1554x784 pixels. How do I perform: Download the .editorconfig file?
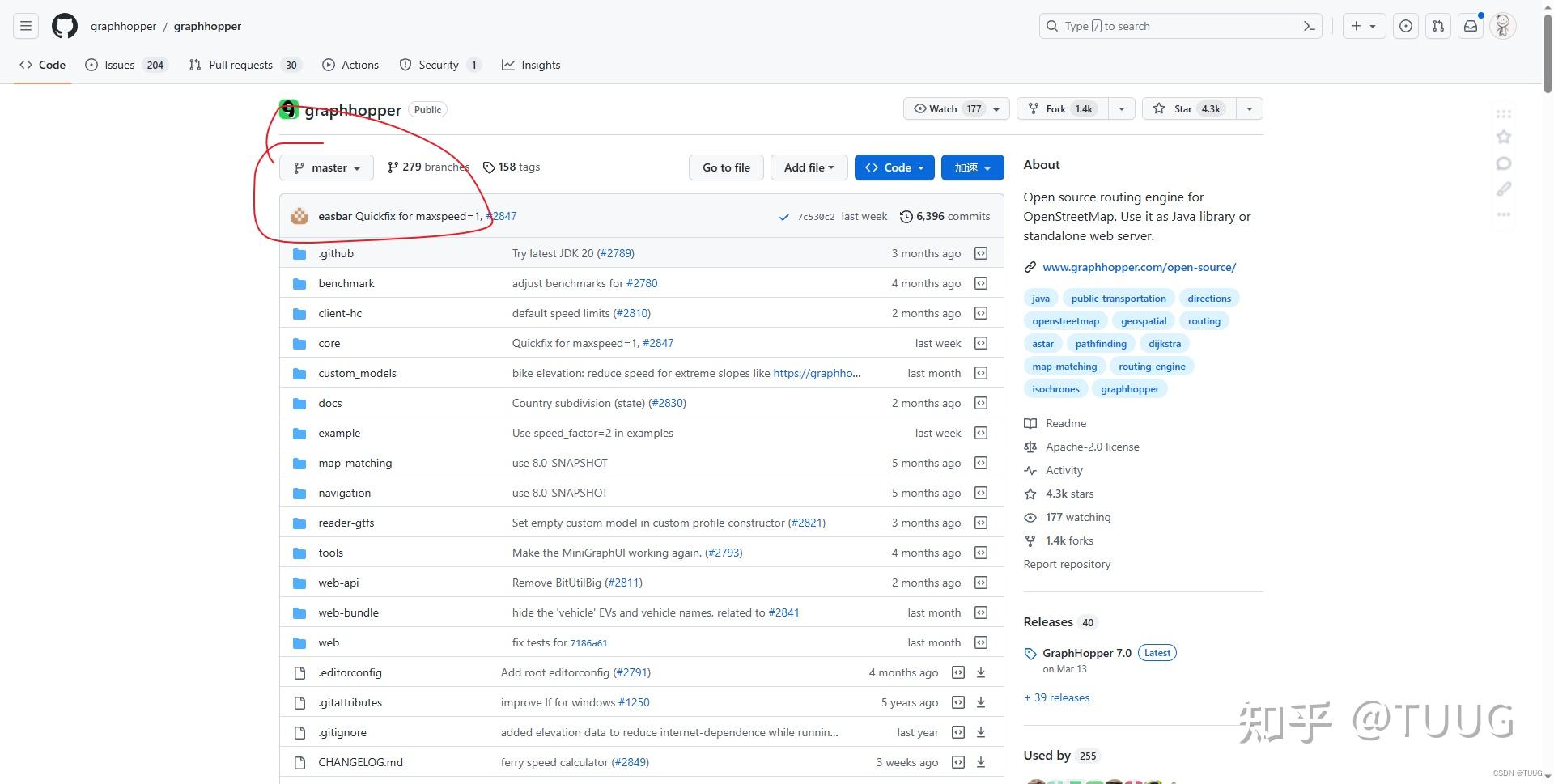click(x=981, y=672)
